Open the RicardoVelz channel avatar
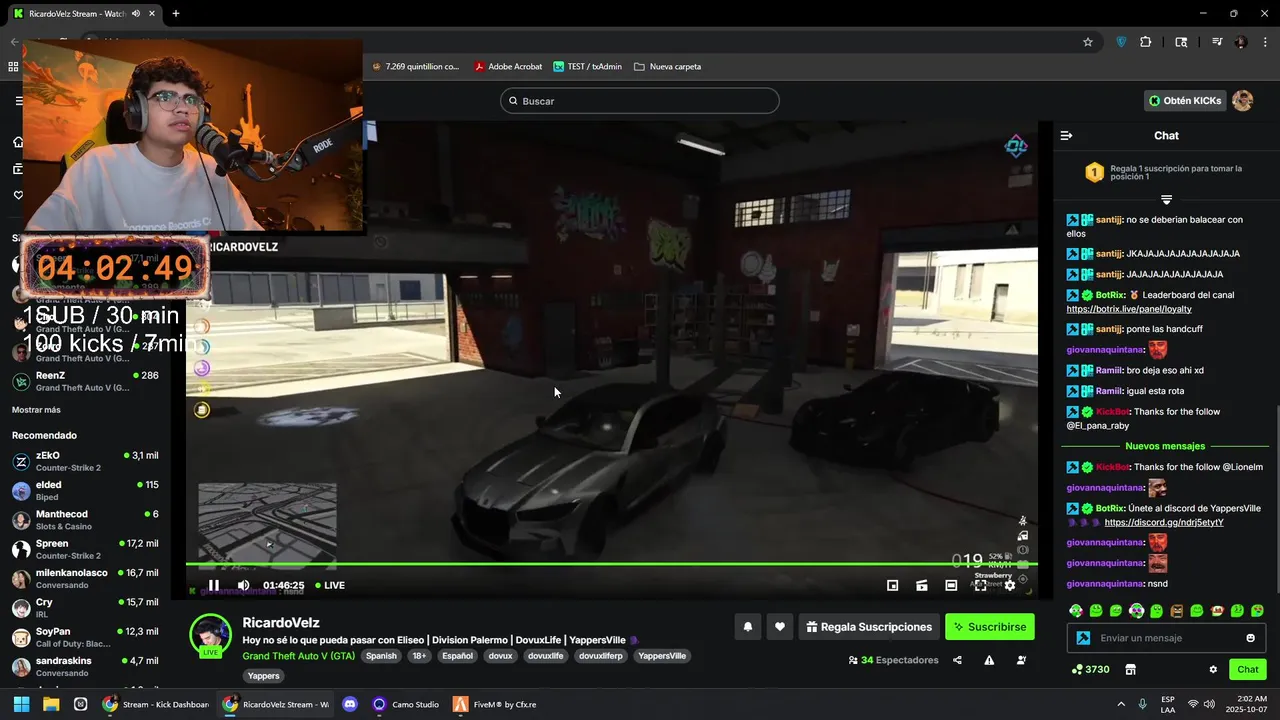Image resolution: width=1280 pixels, height=720 pixels. tap(210, 636)
